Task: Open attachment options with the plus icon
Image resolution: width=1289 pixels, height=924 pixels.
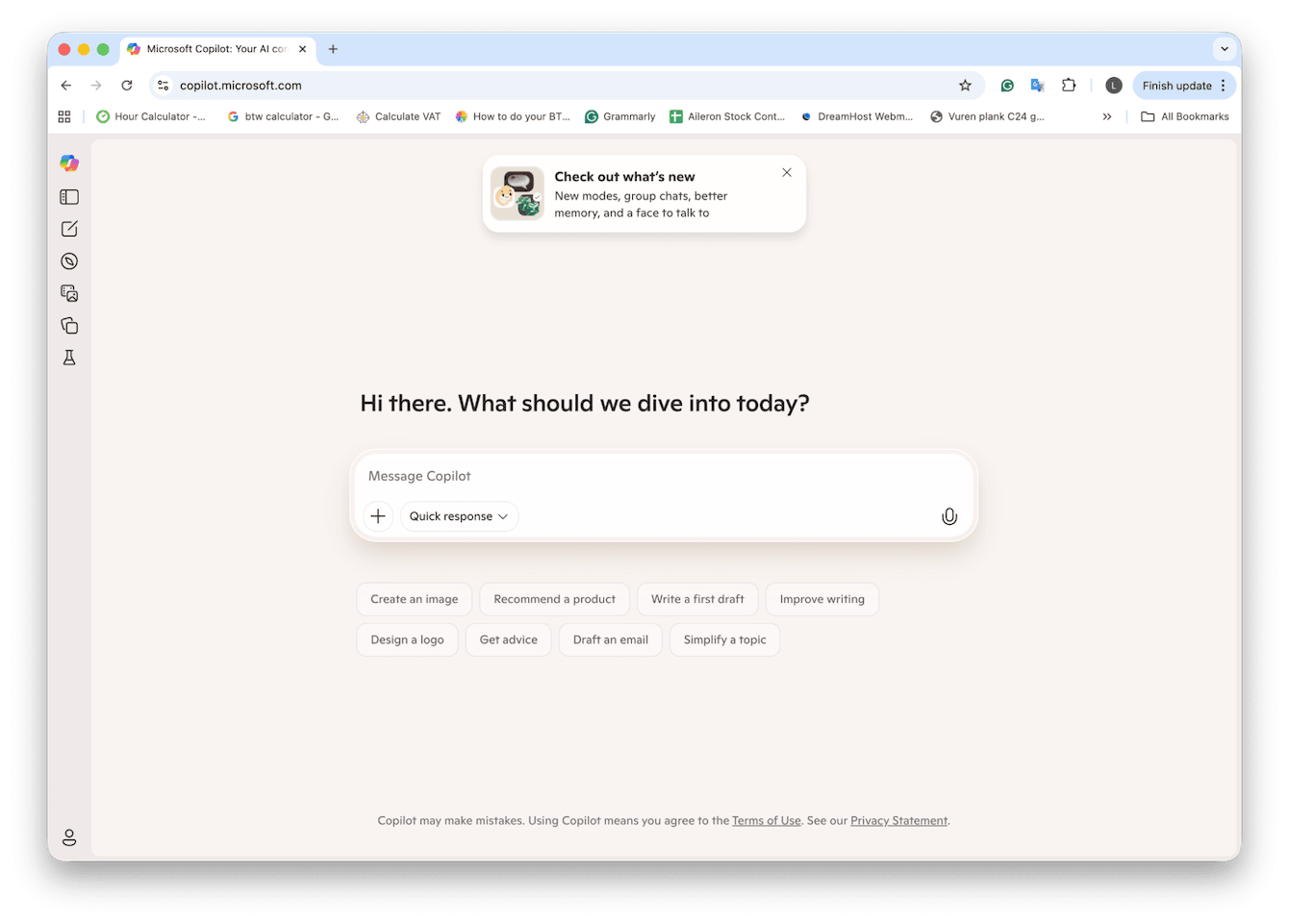Action: point(377,516)
